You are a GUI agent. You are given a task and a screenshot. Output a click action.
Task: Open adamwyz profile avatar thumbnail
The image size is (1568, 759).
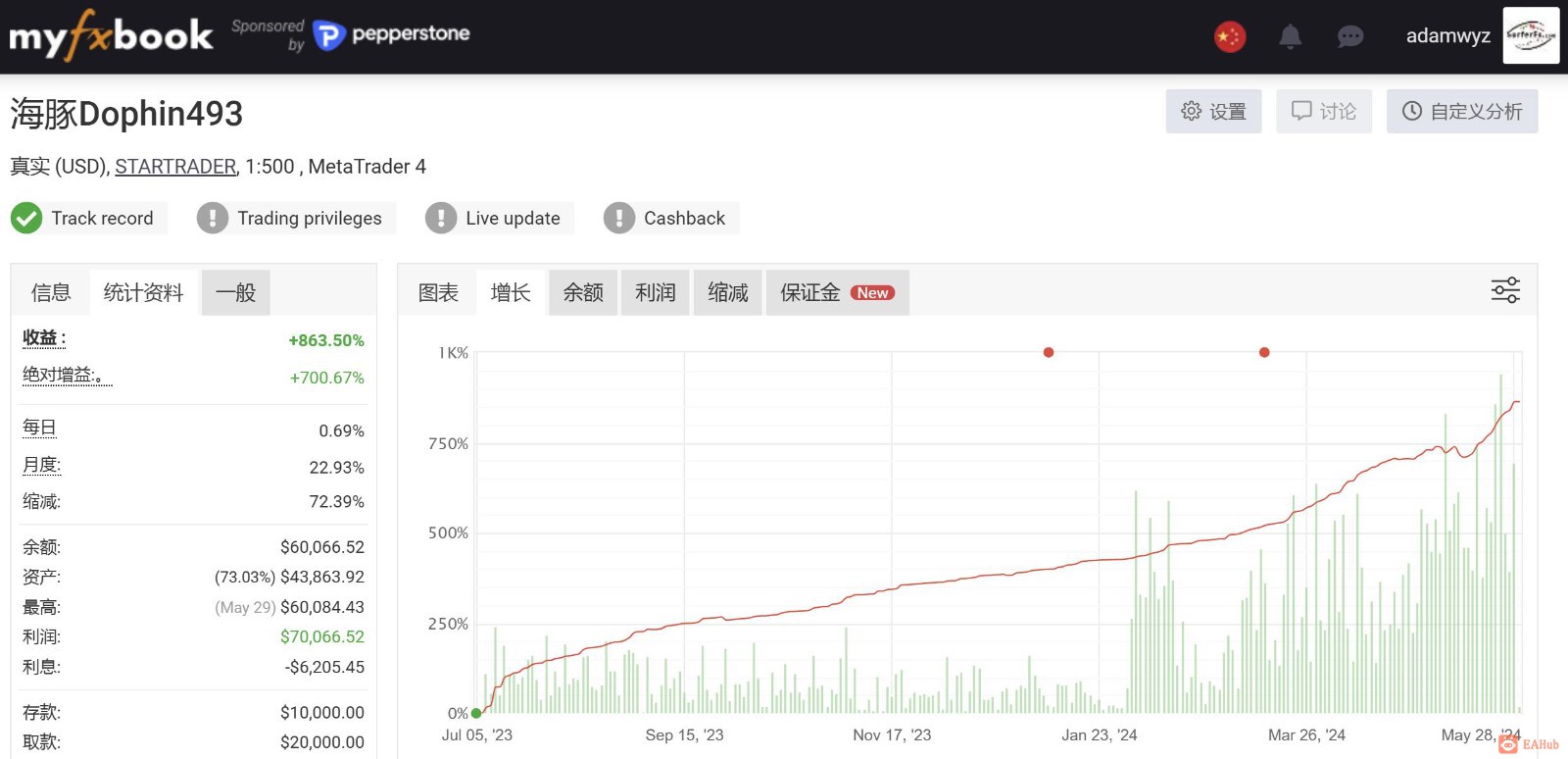(1531, 35)
